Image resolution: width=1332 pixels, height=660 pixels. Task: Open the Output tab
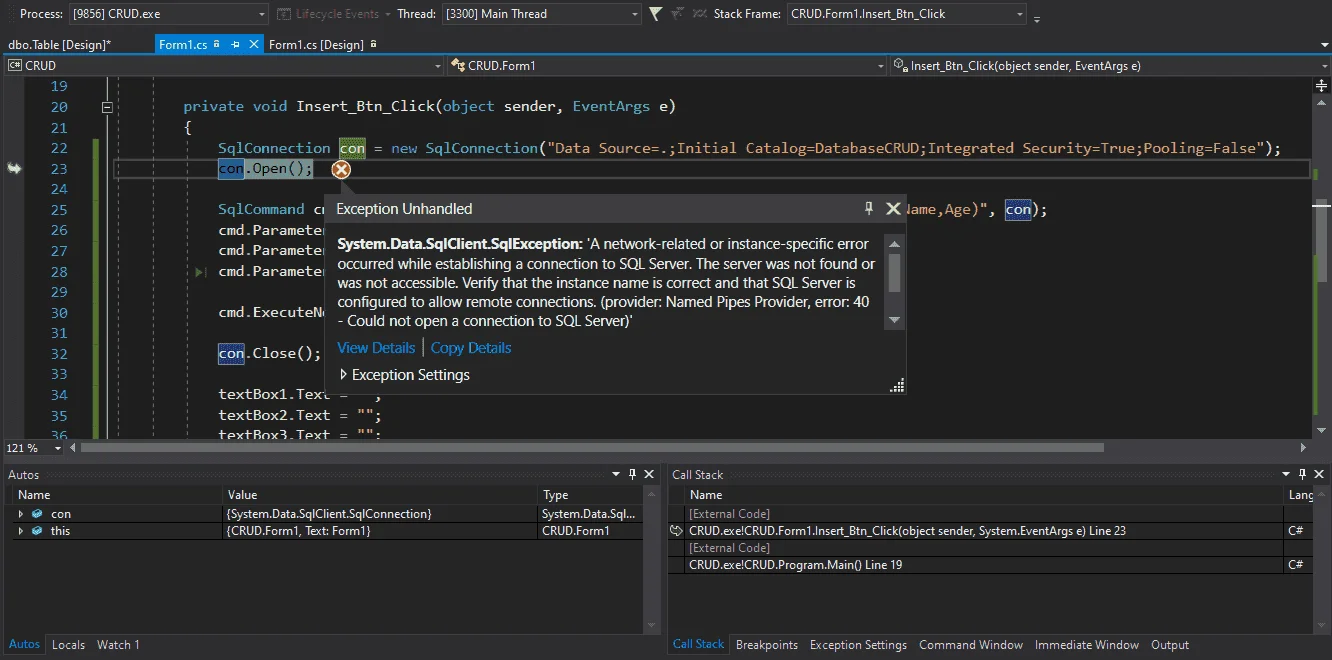pyautogui.click(x=1170, y=645)
